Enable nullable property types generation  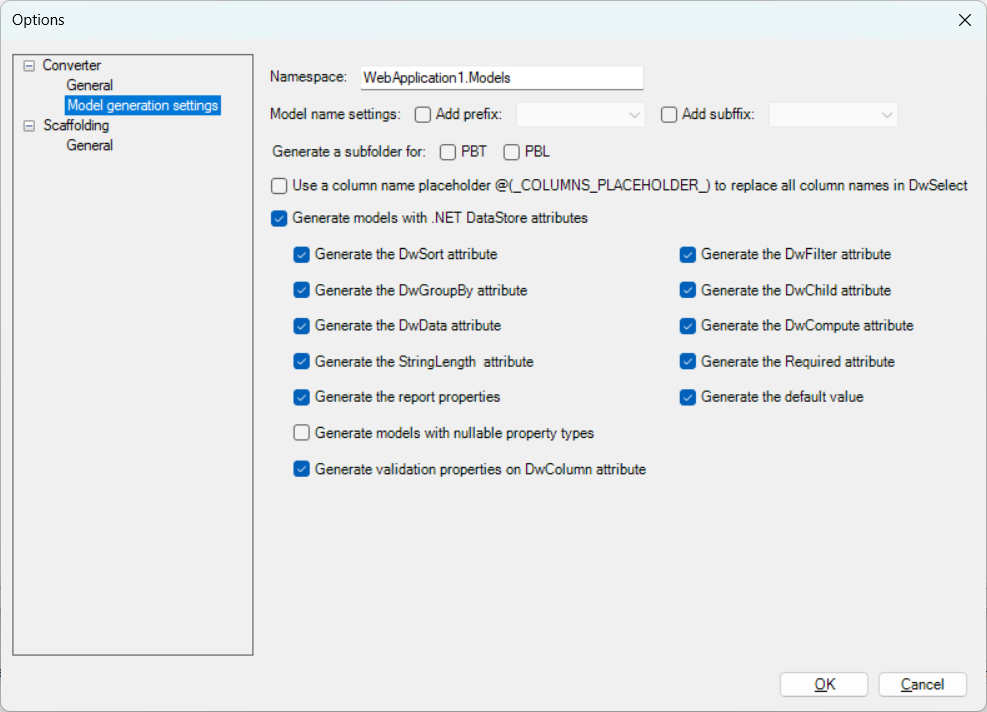[301, 433]
